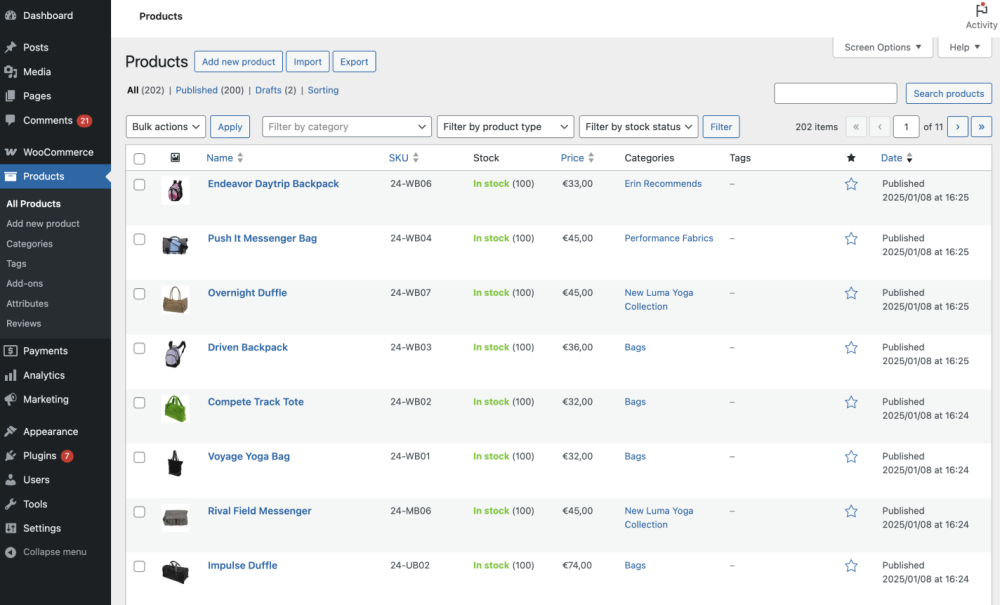Sort products by Name column
This screenshot has width=1000, height=605.
coord(224,157)
